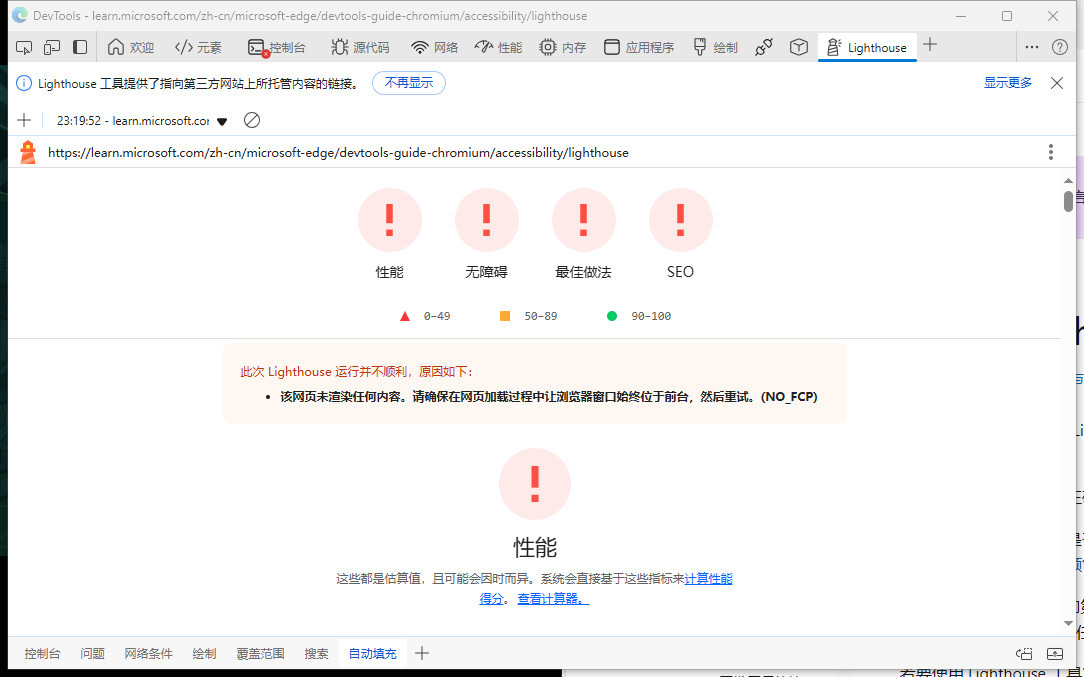Switch to the 控制台 tab in top toolbar
This screenshot has width=1084, height=677.
click(277, 47)
